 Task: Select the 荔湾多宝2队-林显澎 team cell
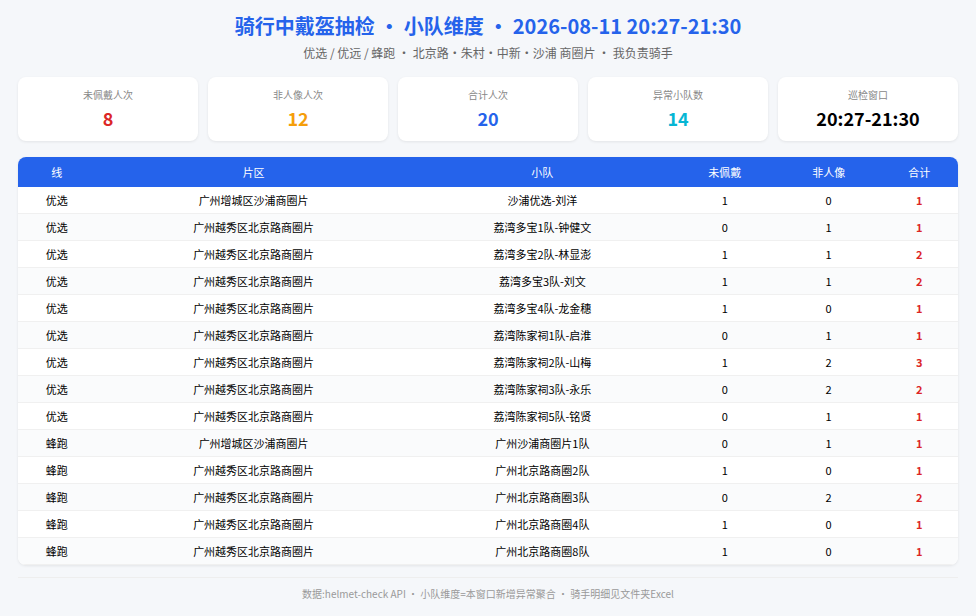(x=542, y=255)
